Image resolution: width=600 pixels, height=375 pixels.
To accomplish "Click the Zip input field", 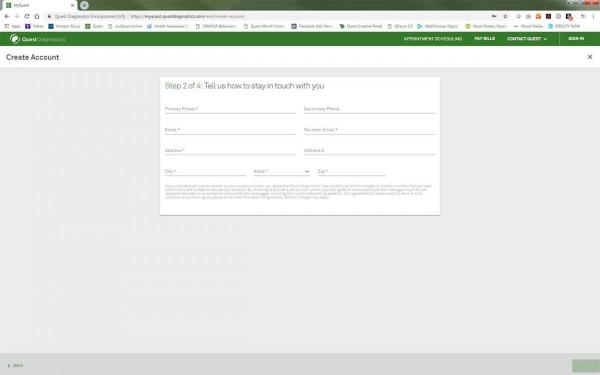I will (351, 171).
